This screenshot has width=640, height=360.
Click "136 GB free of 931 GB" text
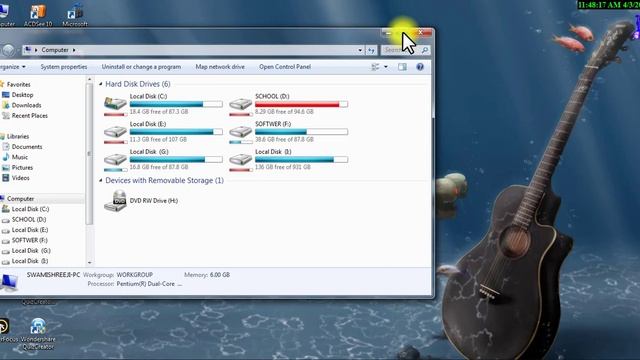pos(282,167)
